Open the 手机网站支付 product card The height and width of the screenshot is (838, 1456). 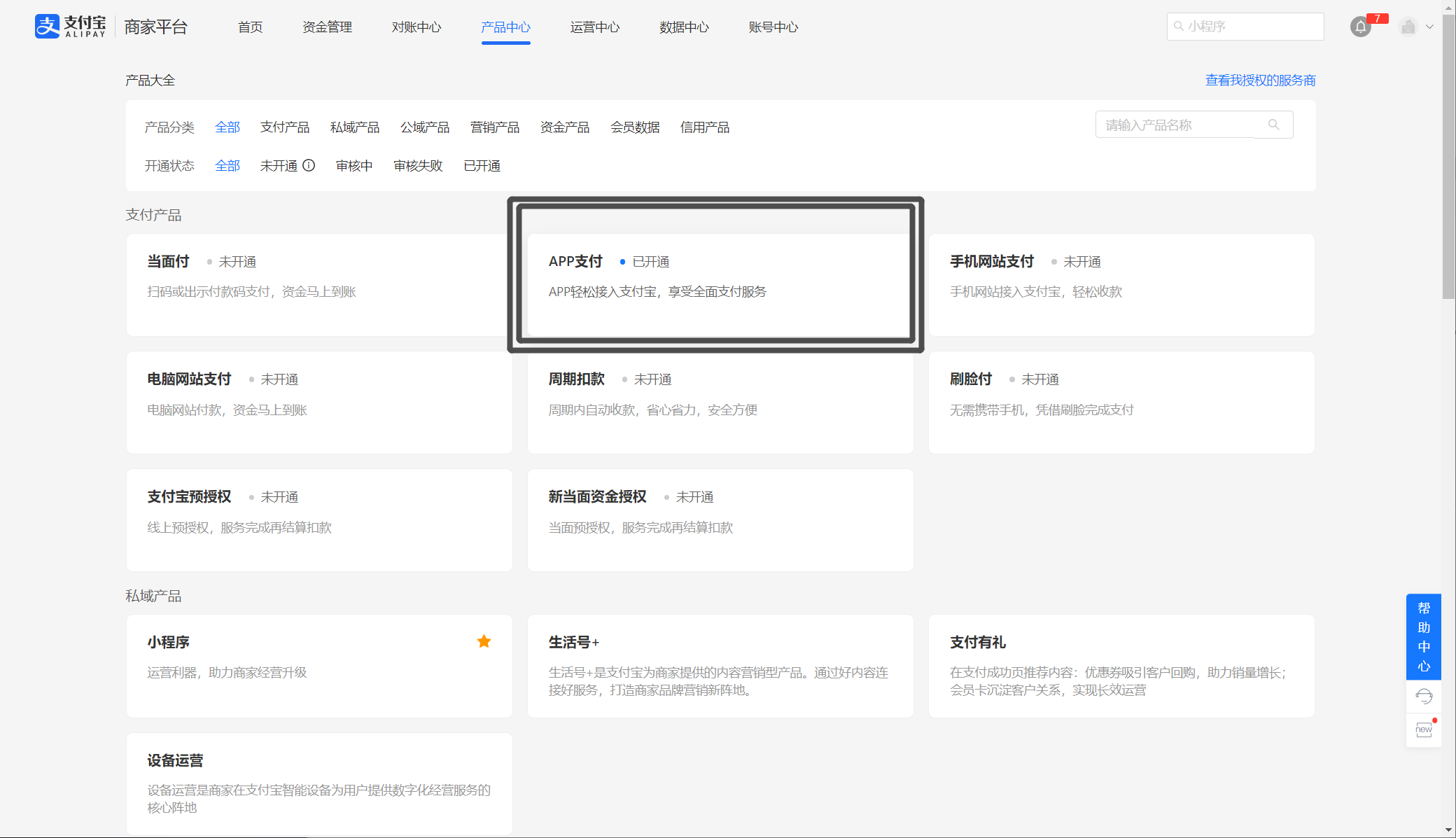[1121, 285]
